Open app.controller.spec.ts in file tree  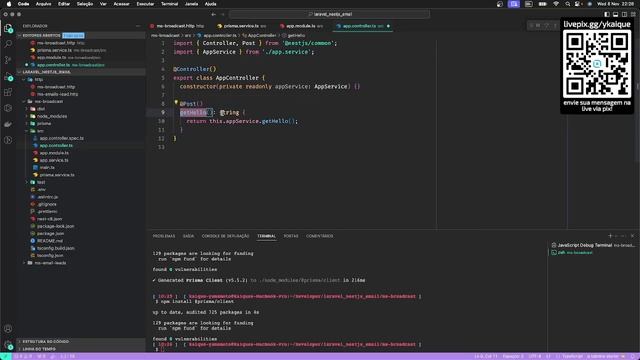[x=62, y=138]
